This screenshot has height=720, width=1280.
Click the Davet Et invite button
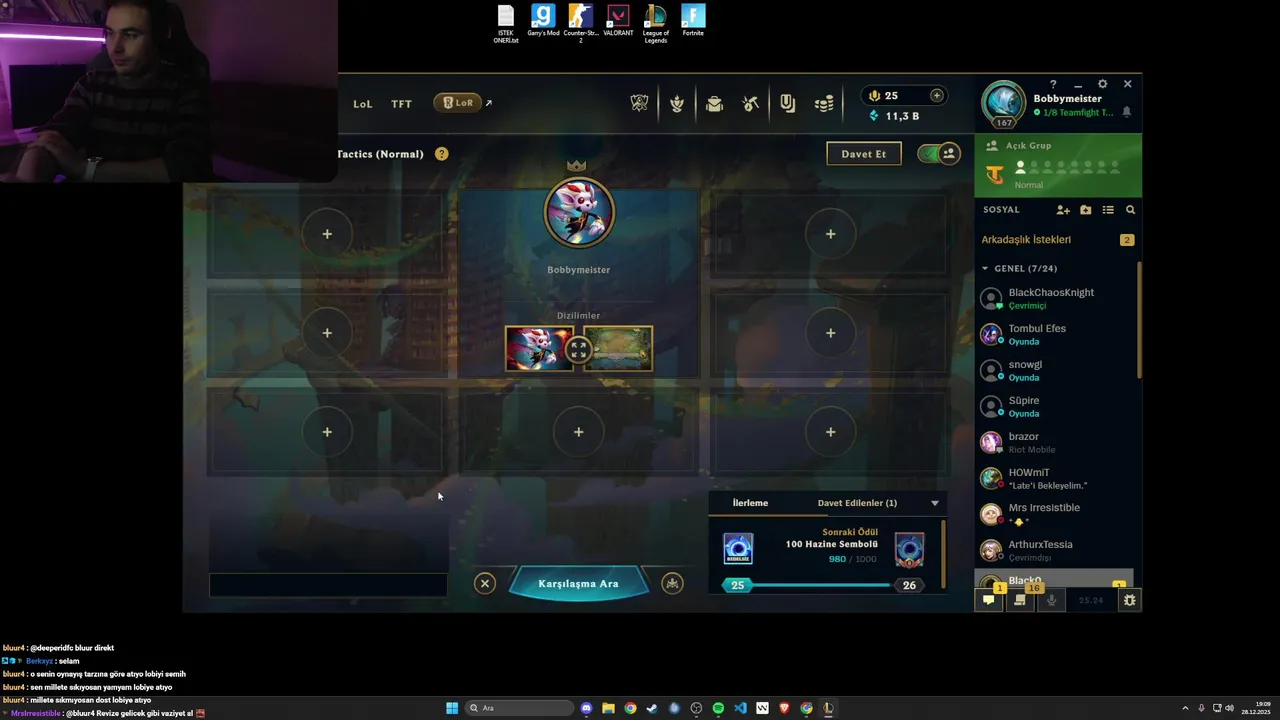tap(864, 154)
